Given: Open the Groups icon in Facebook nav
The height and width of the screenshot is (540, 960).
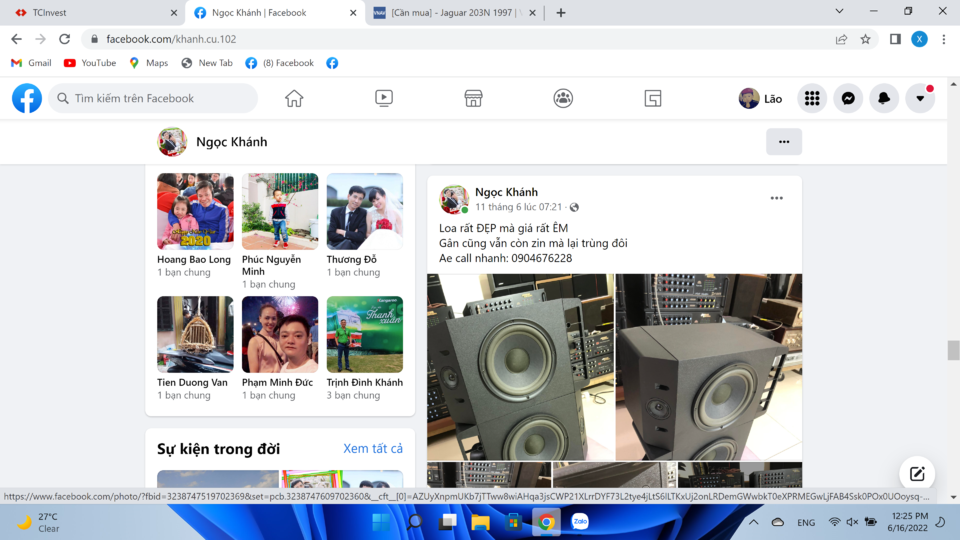Looking at the screenshot, I should tap(563, 98).
